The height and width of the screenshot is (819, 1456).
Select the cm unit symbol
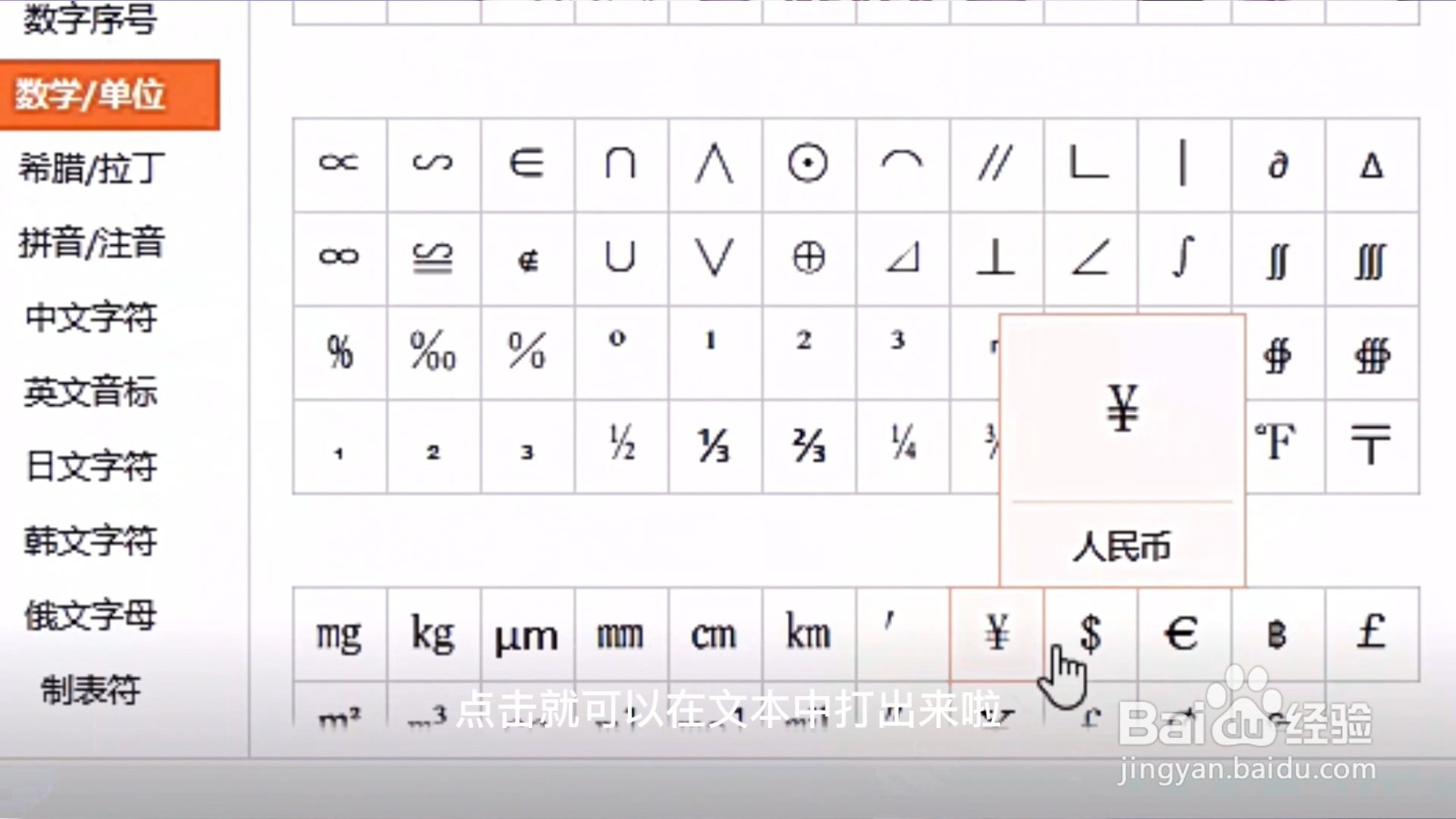[x=714, y=634]
